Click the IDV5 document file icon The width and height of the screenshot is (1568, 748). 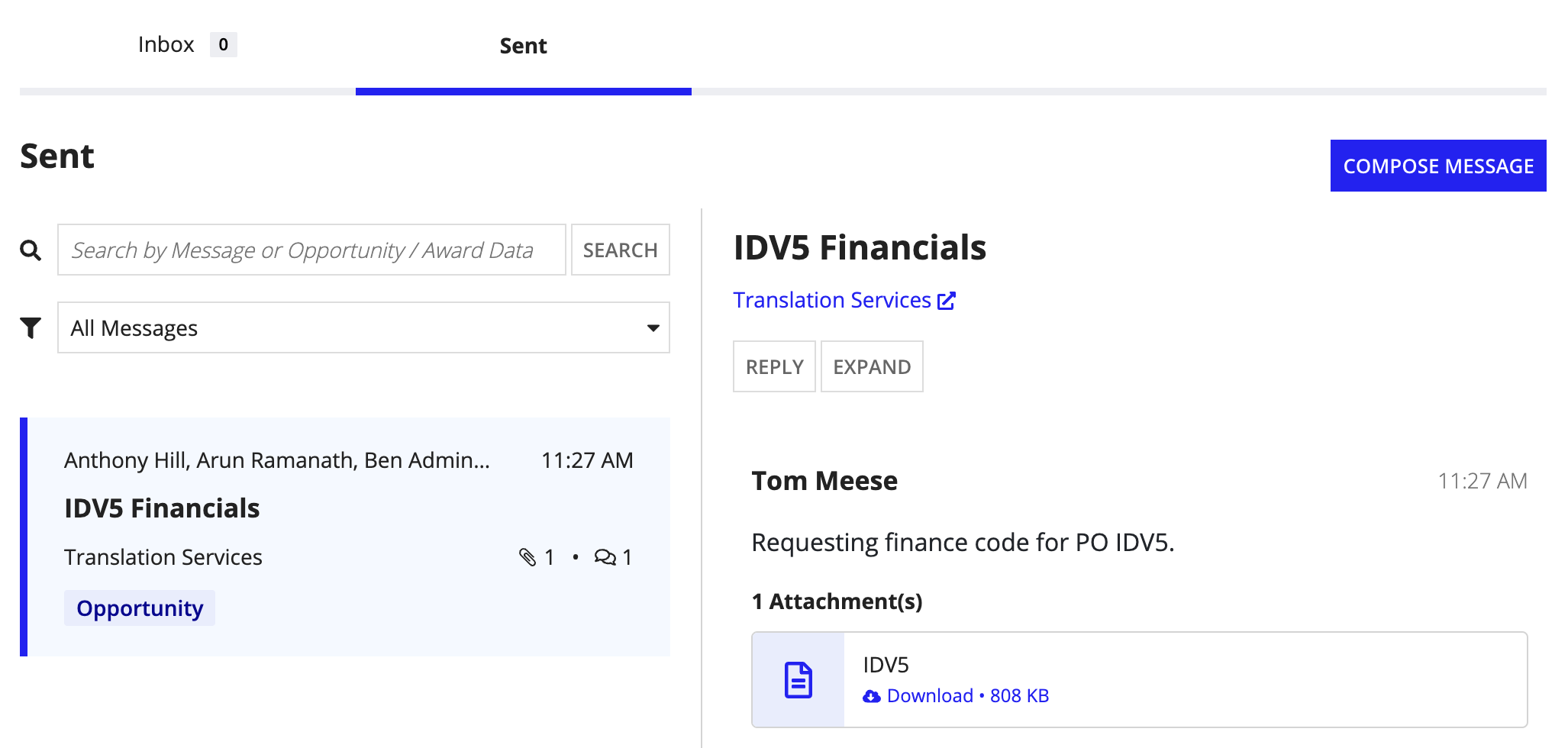click(x=799, y=680)
